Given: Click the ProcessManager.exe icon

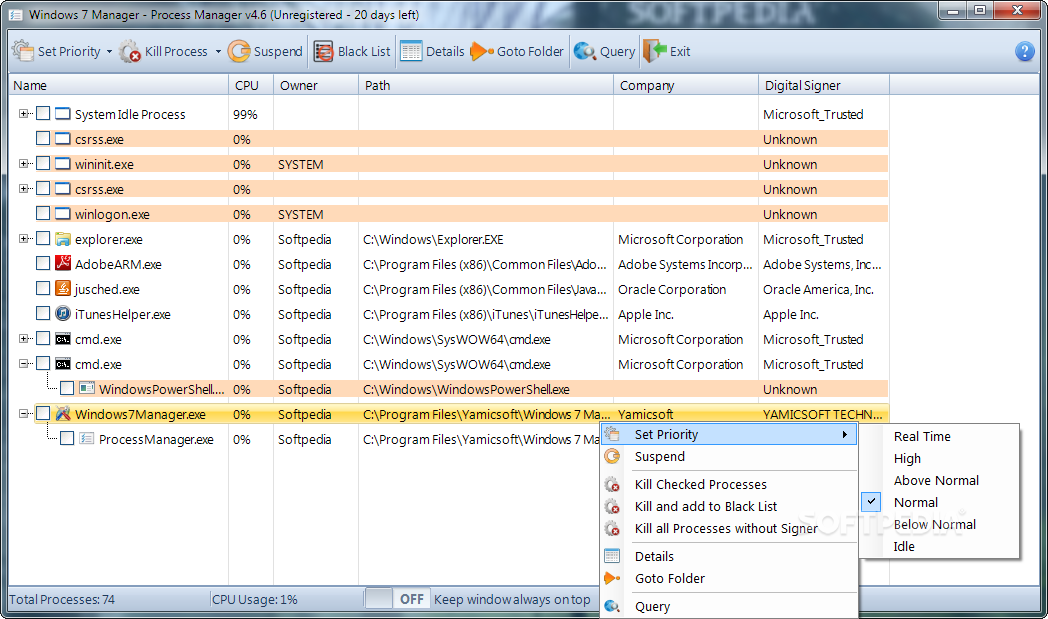Looking at the screenshot, I should coord(87,439).
